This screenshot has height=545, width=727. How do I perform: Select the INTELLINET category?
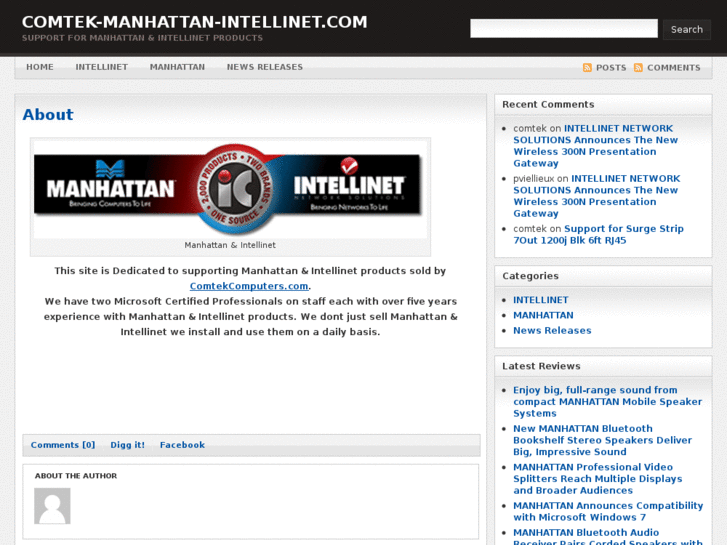click(541, 300)
